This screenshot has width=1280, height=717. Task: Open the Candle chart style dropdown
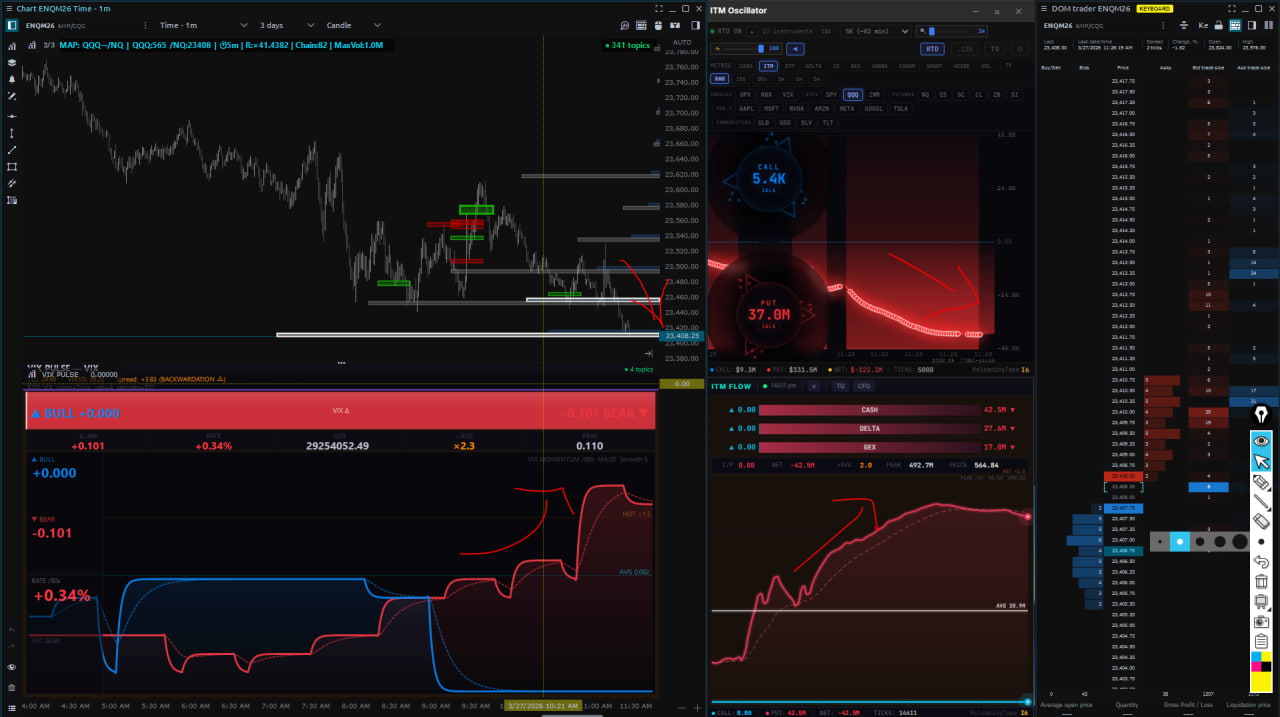(x=354, y=25)
